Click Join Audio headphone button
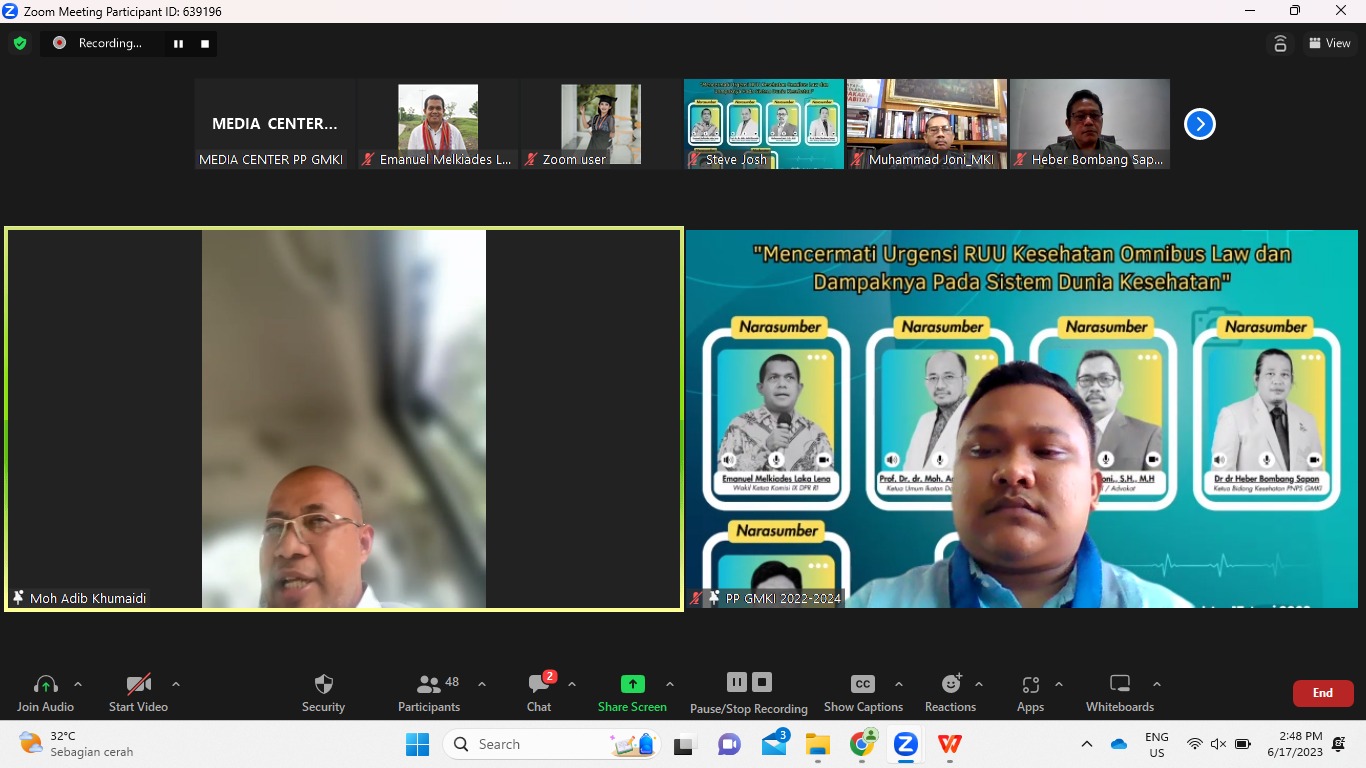Screen dimensions: 1366x768 pos(45,693)
